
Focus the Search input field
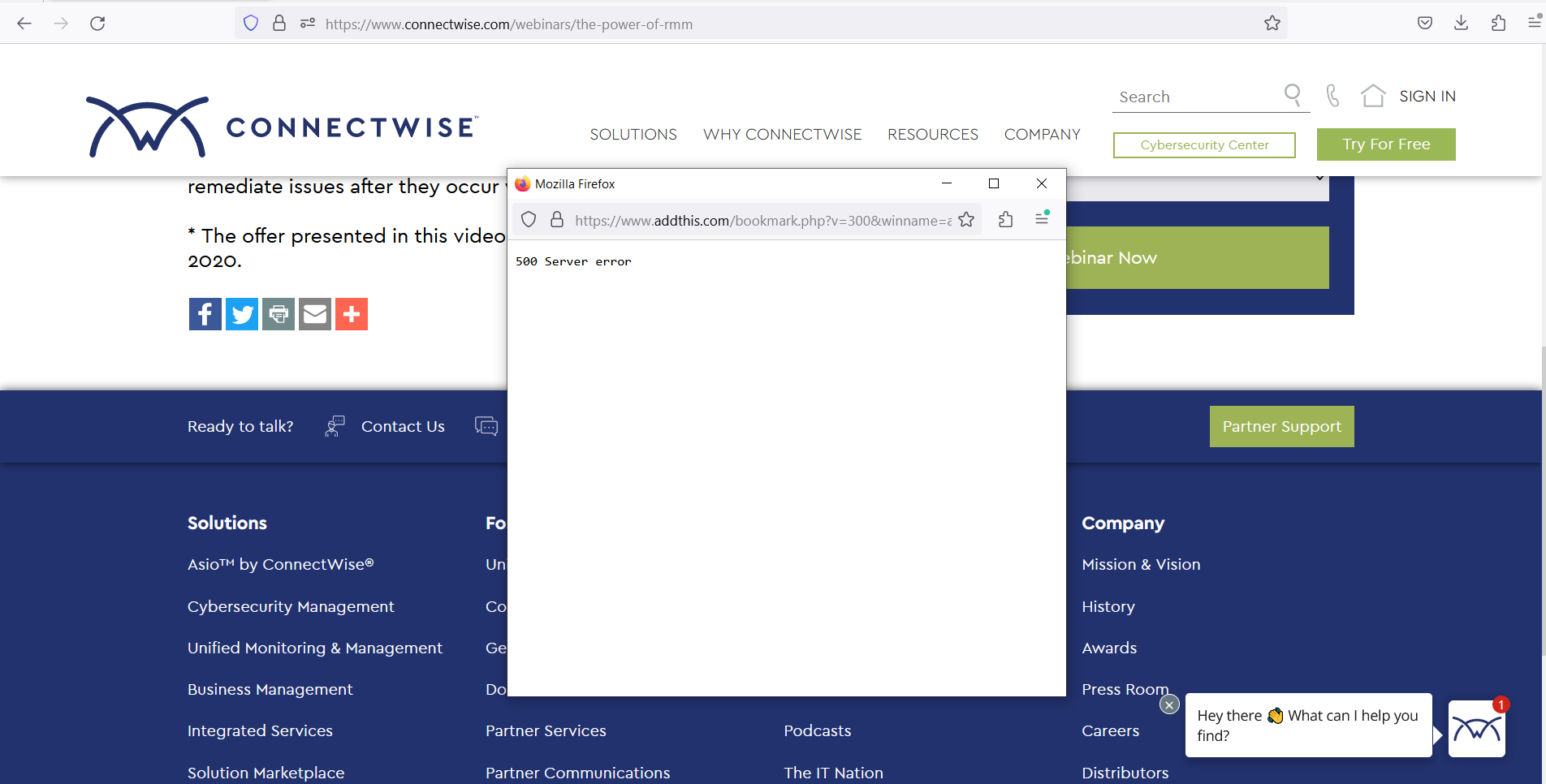1196,97
